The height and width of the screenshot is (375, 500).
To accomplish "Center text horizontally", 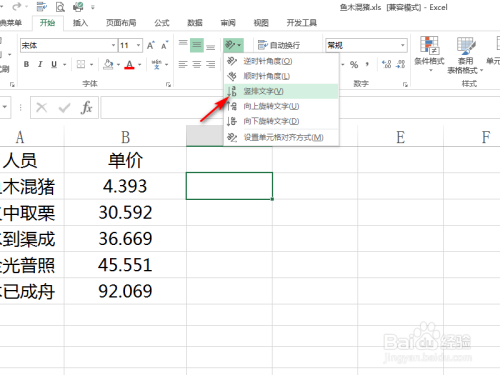I will coord(197,64).
